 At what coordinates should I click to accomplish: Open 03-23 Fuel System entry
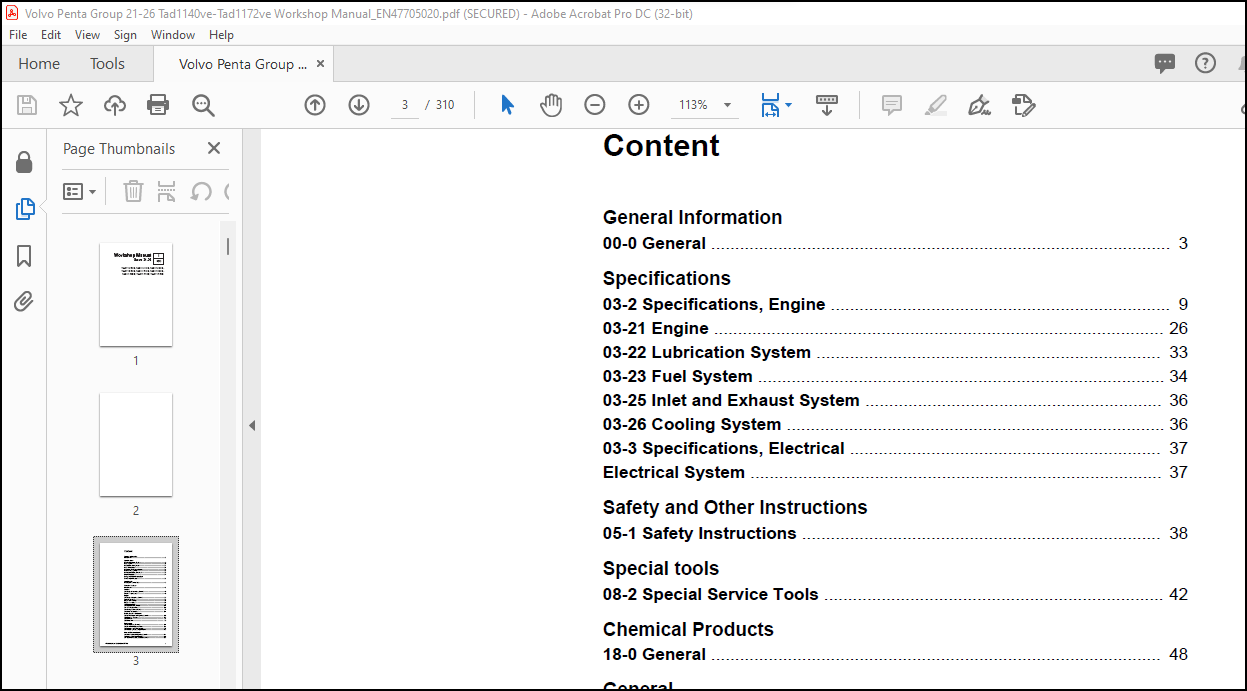tap(895, 376)
